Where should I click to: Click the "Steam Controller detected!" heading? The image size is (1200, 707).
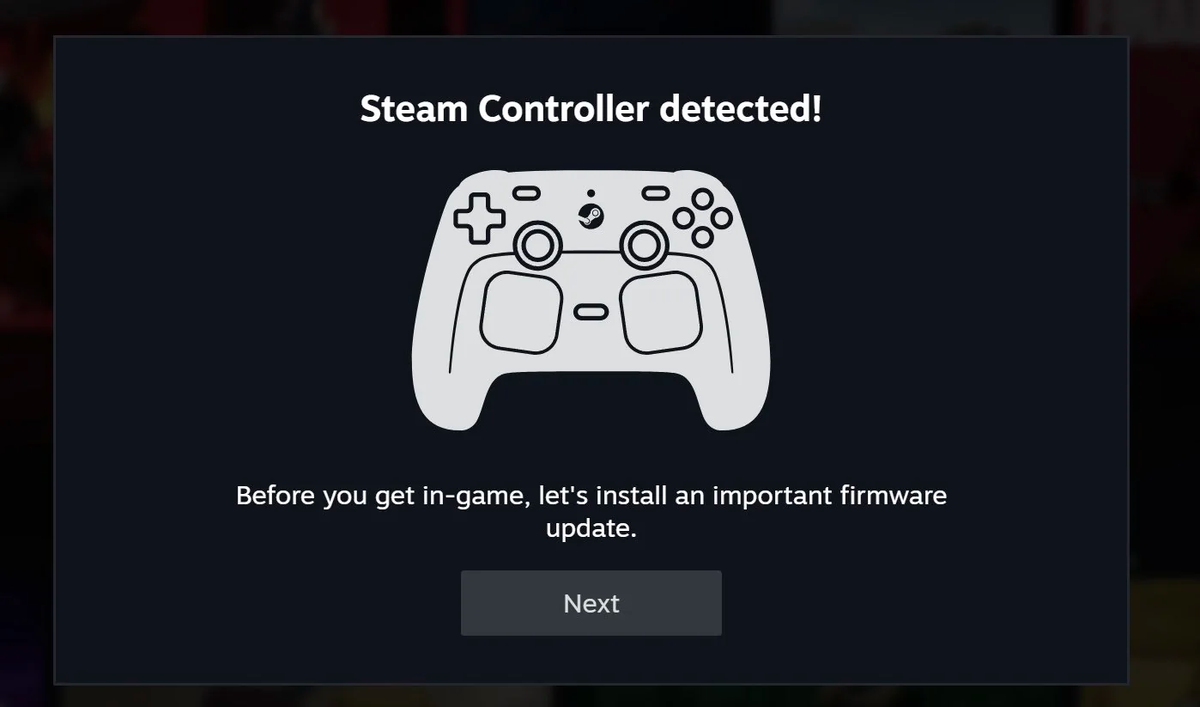(591, 109)
